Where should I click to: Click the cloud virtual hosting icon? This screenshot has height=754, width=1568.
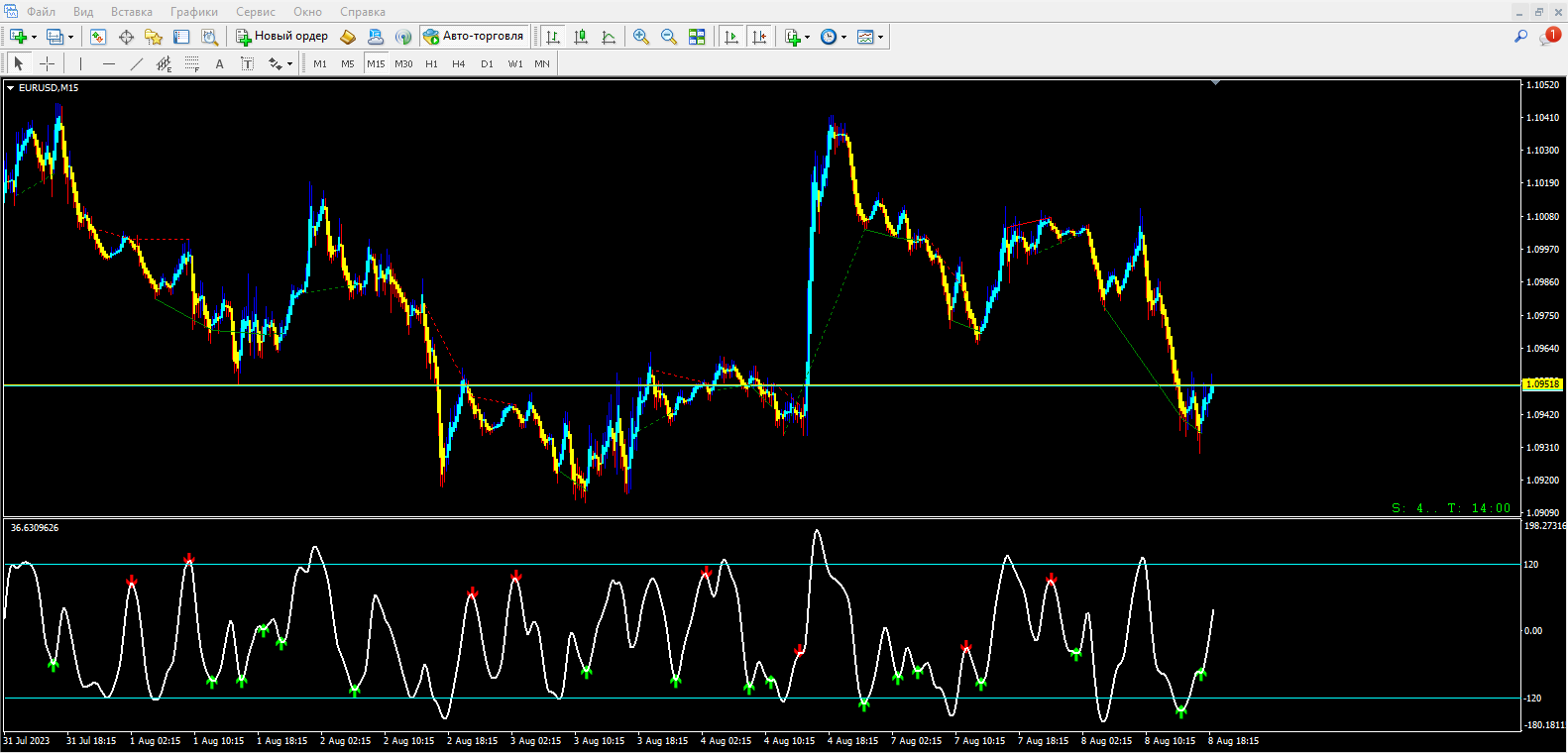tap(376, 37)
